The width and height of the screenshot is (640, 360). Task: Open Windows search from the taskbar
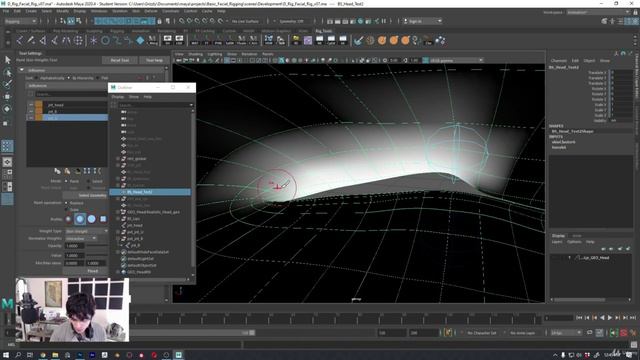pos(18,355)
